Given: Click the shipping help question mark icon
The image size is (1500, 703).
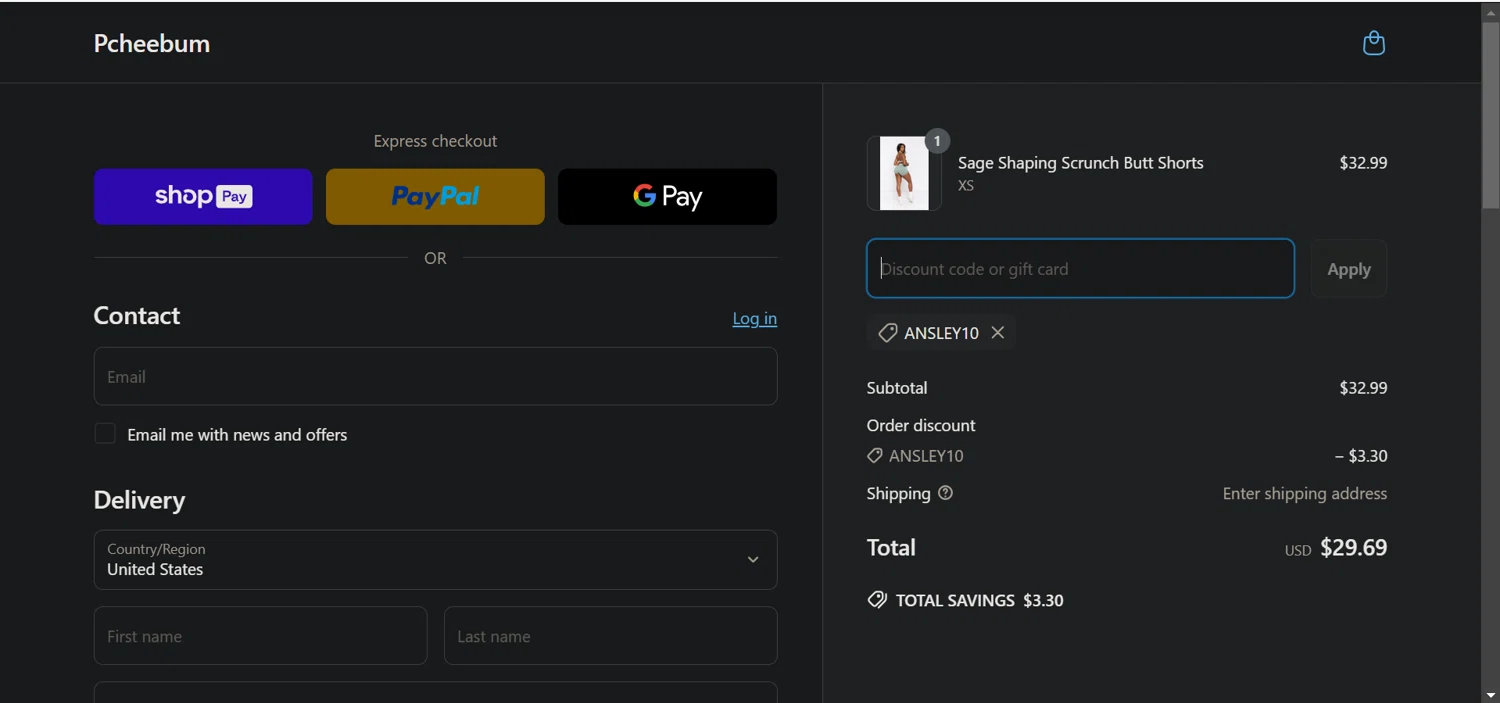Looking at the screenshot, I should (x=945, y=493).
